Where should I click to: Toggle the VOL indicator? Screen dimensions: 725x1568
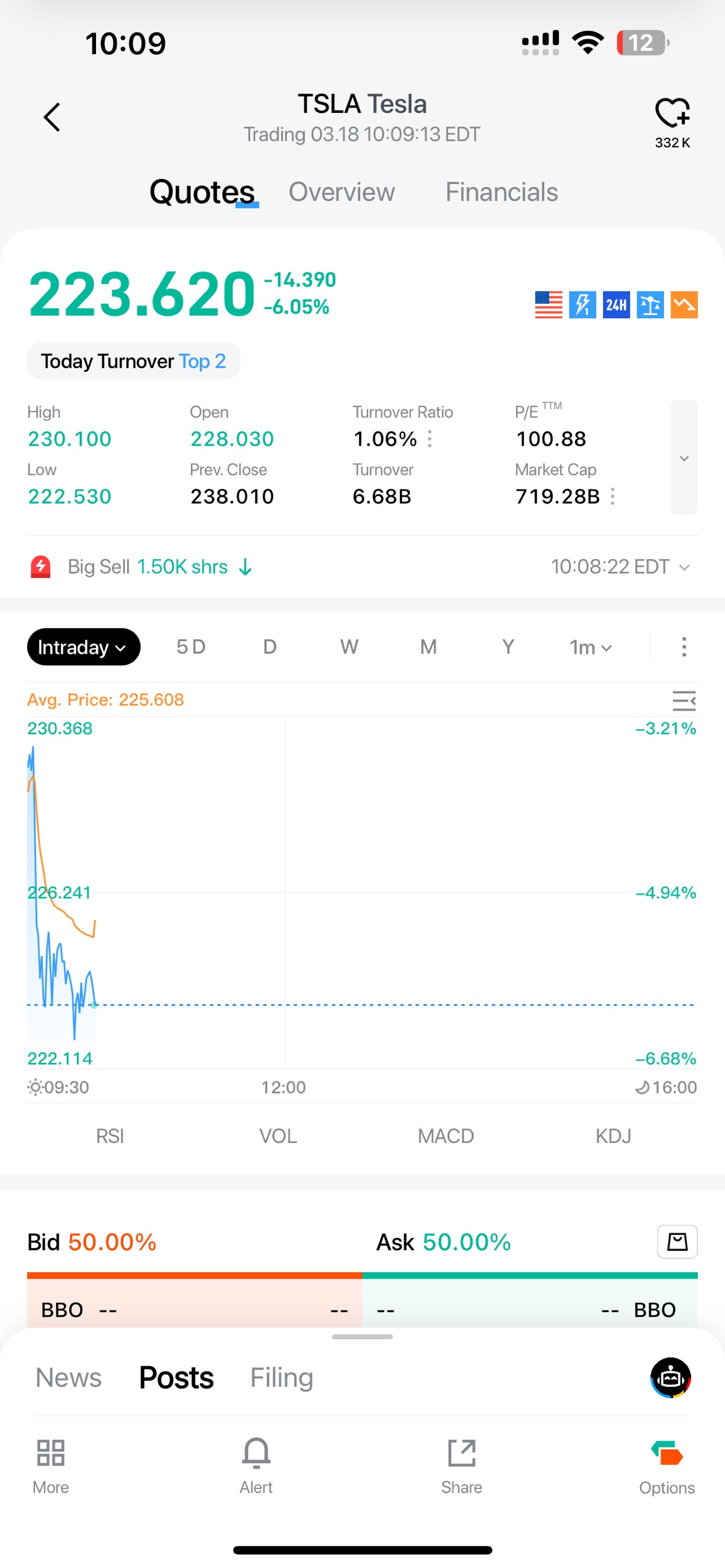278,1136
